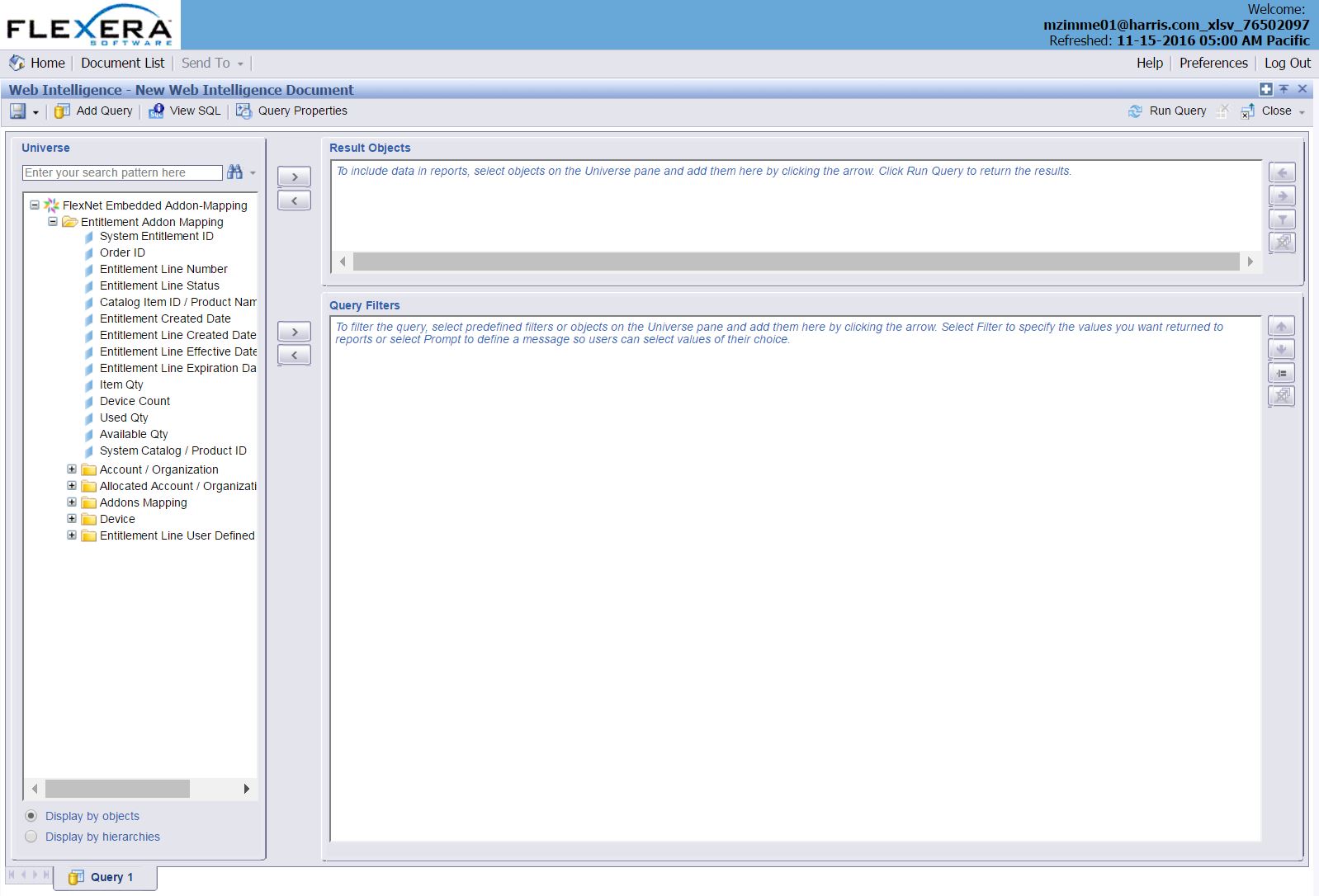Click the Home icon in navigation bar
1319x896 pixels.
coord(17,63)
